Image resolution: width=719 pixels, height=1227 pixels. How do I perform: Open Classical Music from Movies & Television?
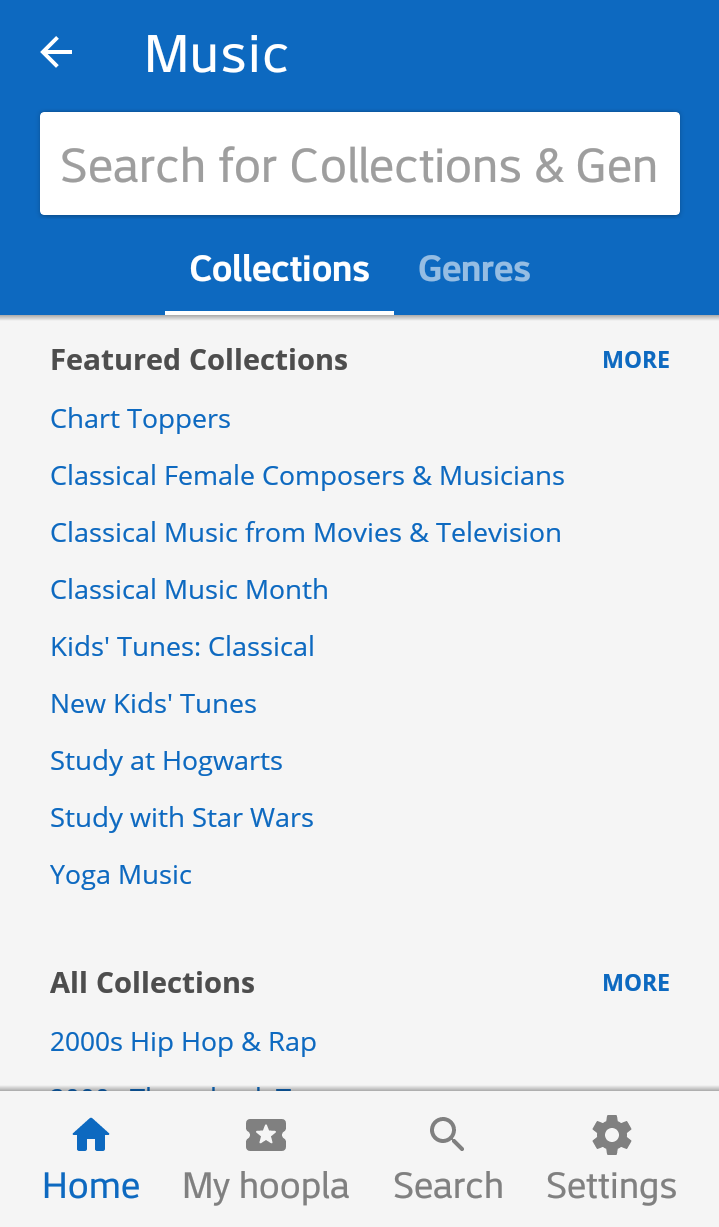[x=306, y=533]
